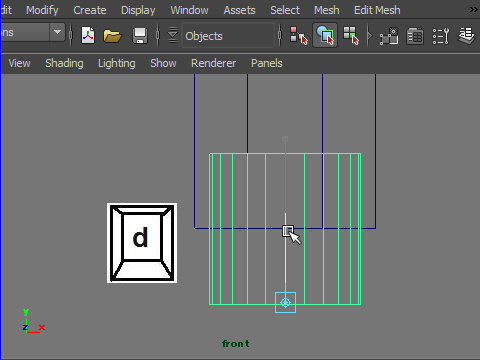
Task: Click the cyan pivot point box
Action: [x=285, y=302]
